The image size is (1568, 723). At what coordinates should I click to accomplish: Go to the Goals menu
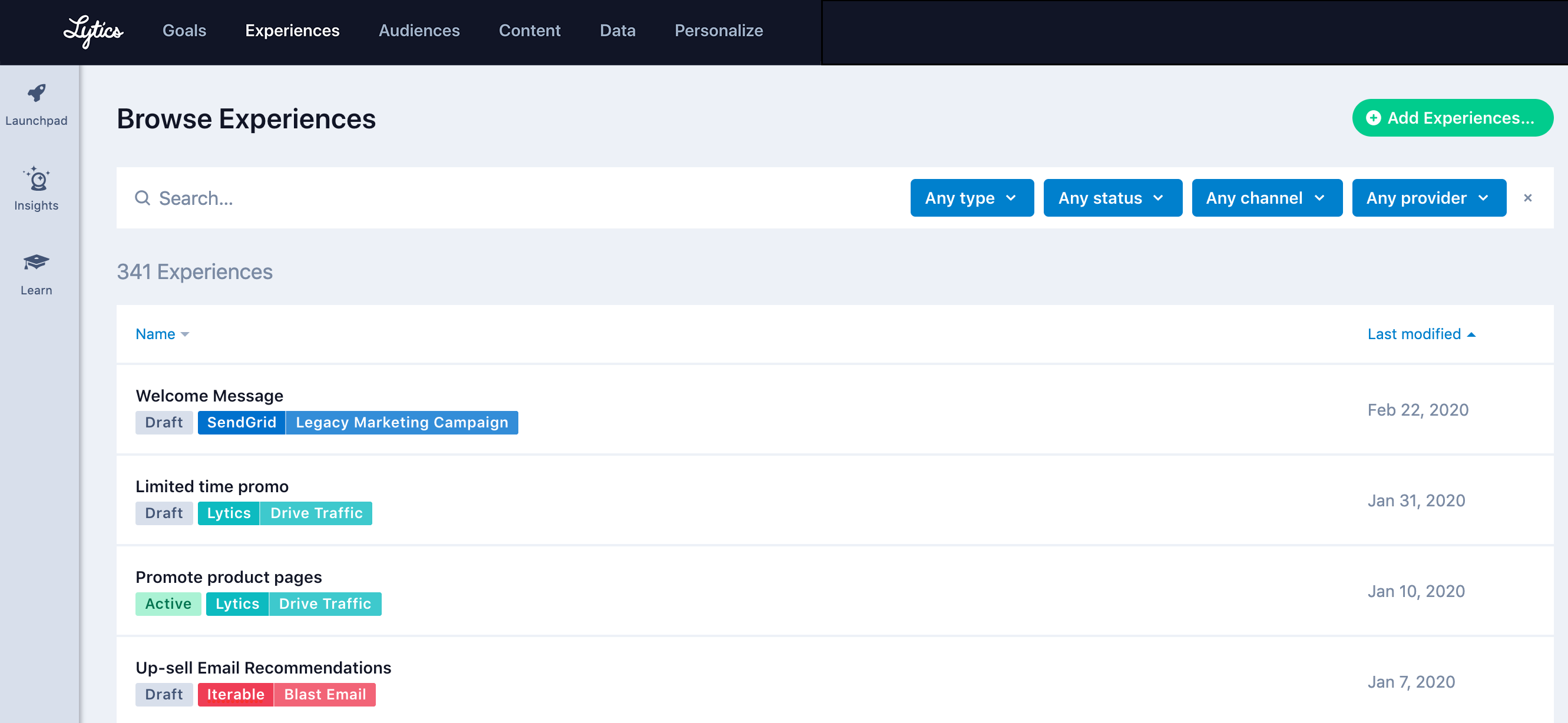click(184, 31)
